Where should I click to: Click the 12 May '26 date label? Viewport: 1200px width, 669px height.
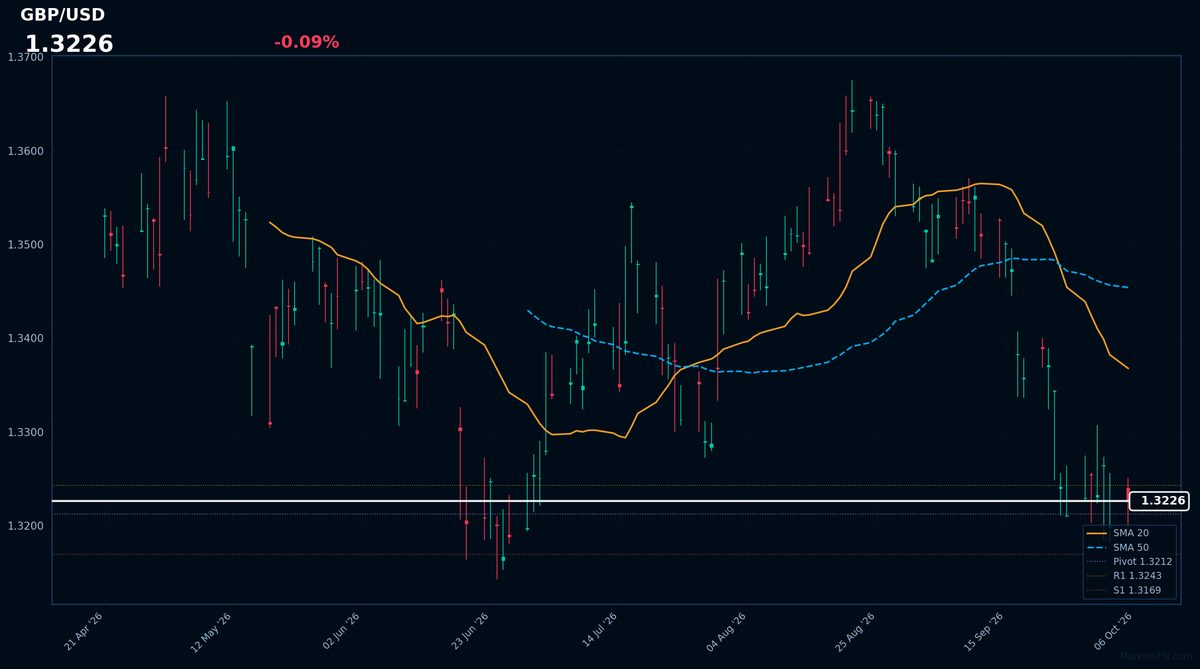point(212,632)
